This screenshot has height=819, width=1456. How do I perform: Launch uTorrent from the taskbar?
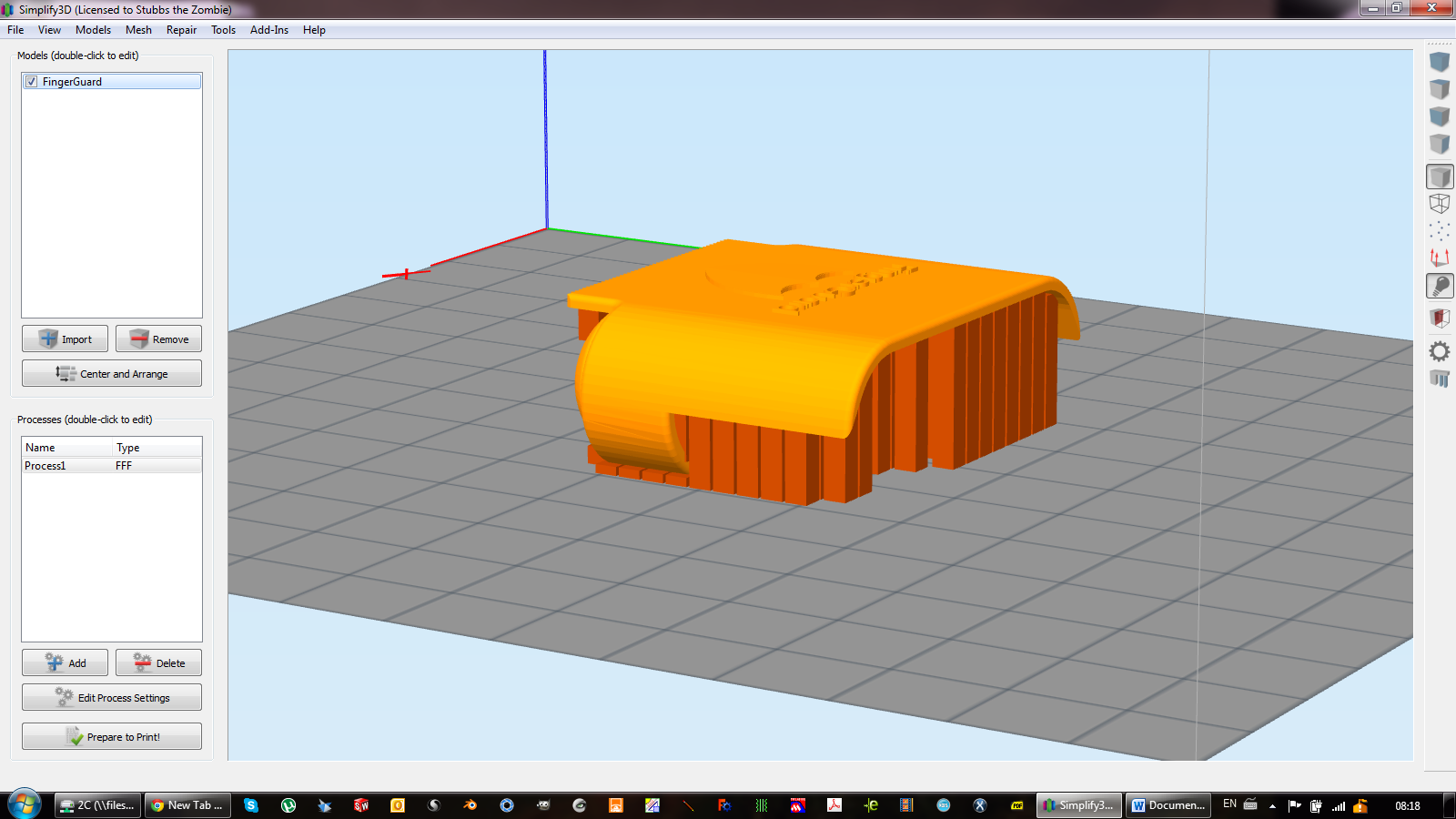tap(288, 805)
